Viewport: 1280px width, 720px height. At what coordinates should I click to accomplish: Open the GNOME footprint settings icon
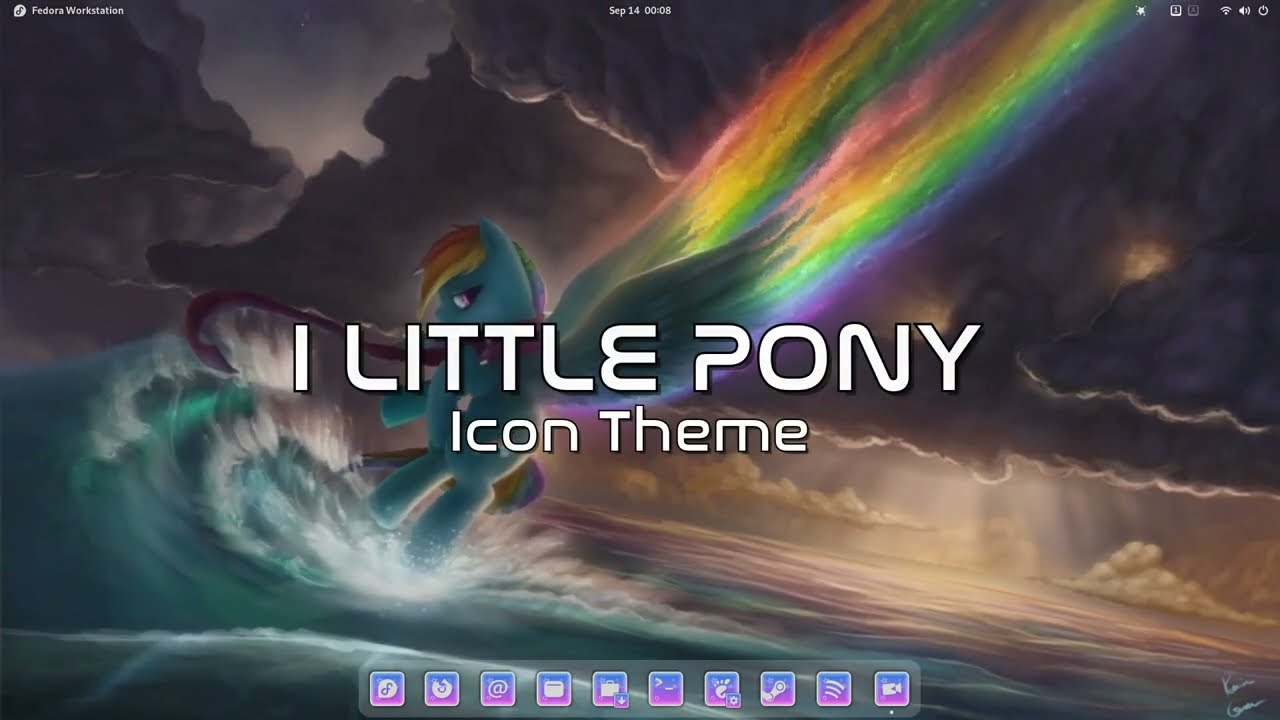point(723,688)
